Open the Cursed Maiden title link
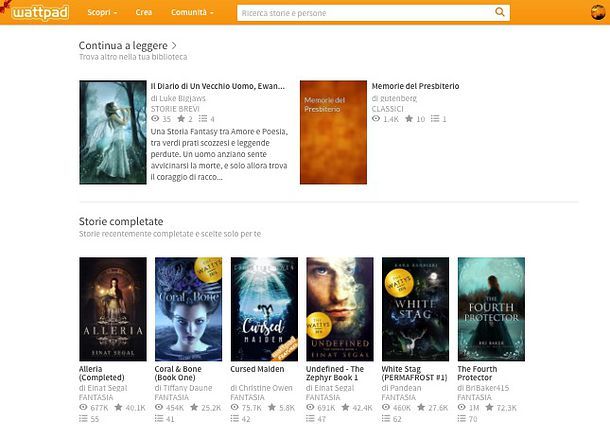The height and width of the screenshot is (439, 610). point(257,369)
